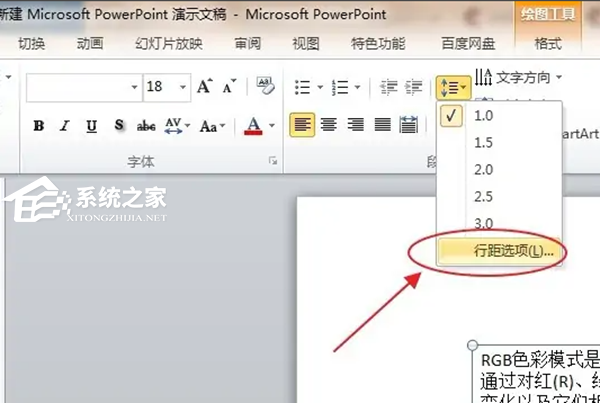Switch to 动画 animations tab
The width and height of the screenshot is (600, 403).
(x=90, y=44)
